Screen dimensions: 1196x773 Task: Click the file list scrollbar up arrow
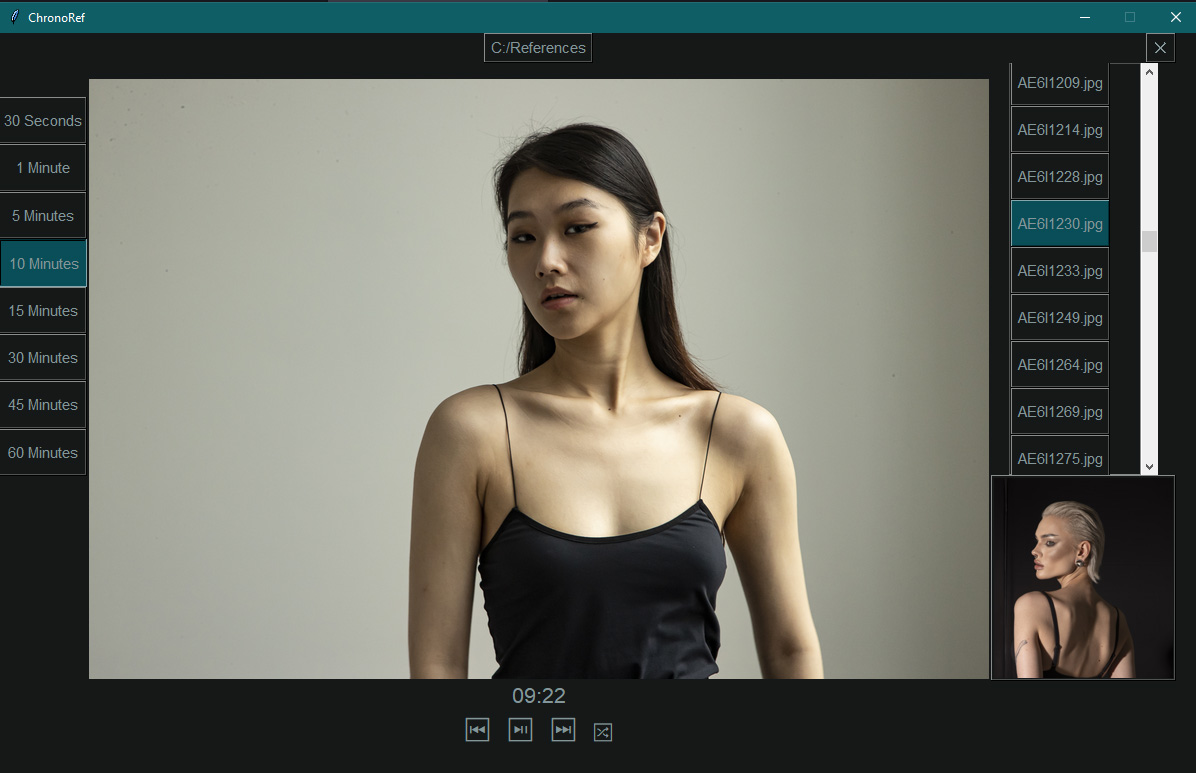tap(1149, 72)
